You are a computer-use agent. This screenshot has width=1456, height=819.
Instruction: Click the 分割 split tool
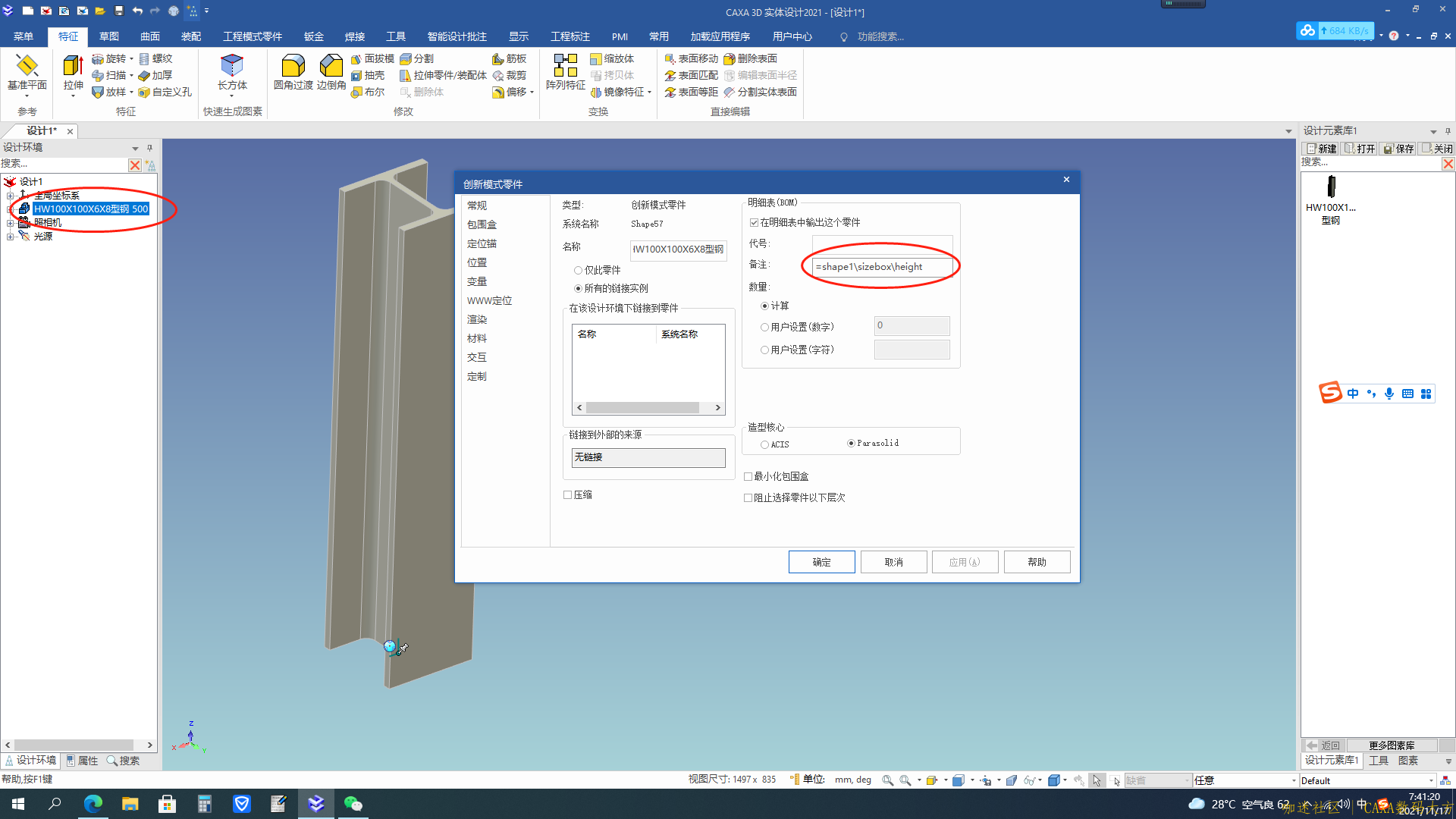point(417,58)
